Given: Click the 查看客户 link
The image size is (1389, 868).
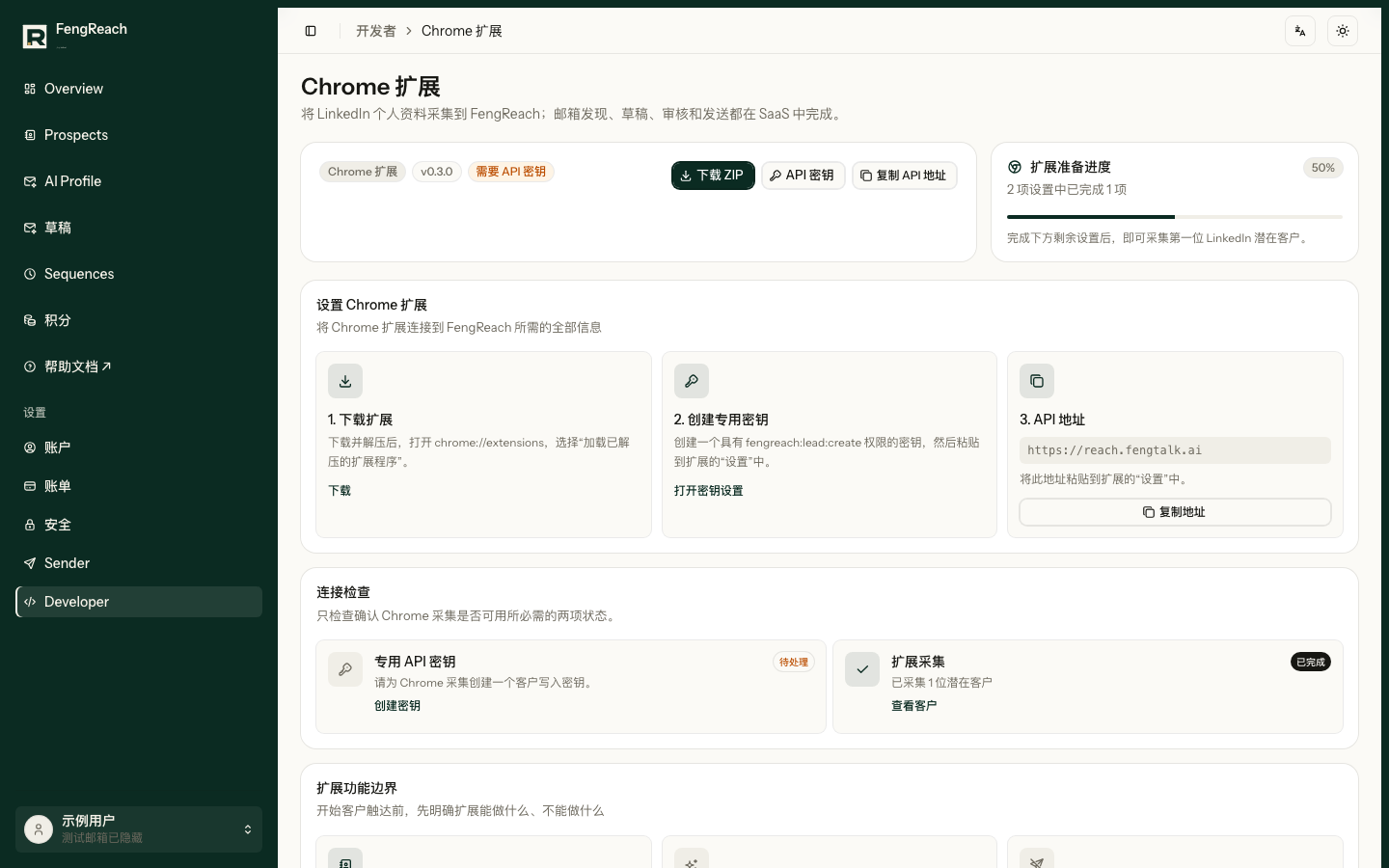Looking at the screenshot, I should (x=914, y=706).
